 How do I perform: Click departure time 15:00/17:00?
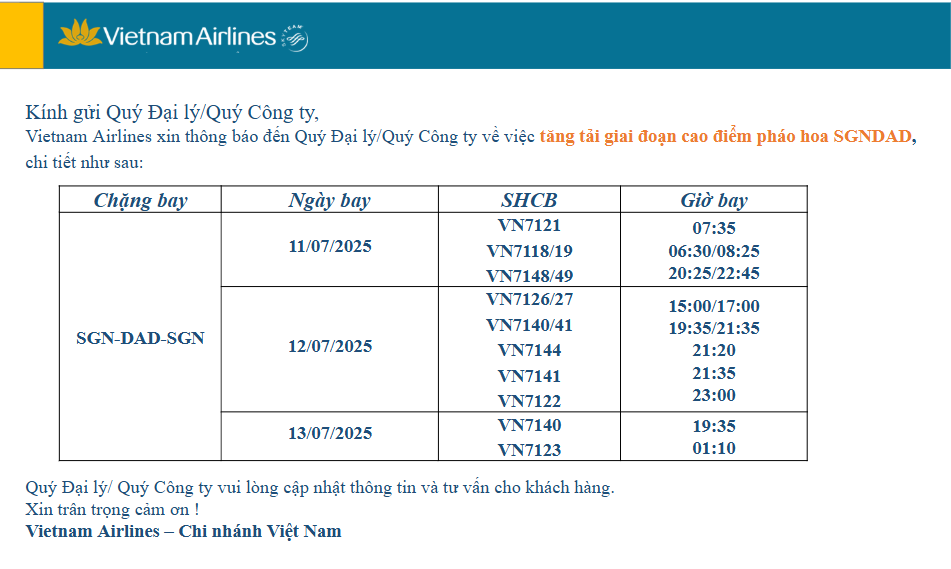pyautogui.click(x=714, y=306)
